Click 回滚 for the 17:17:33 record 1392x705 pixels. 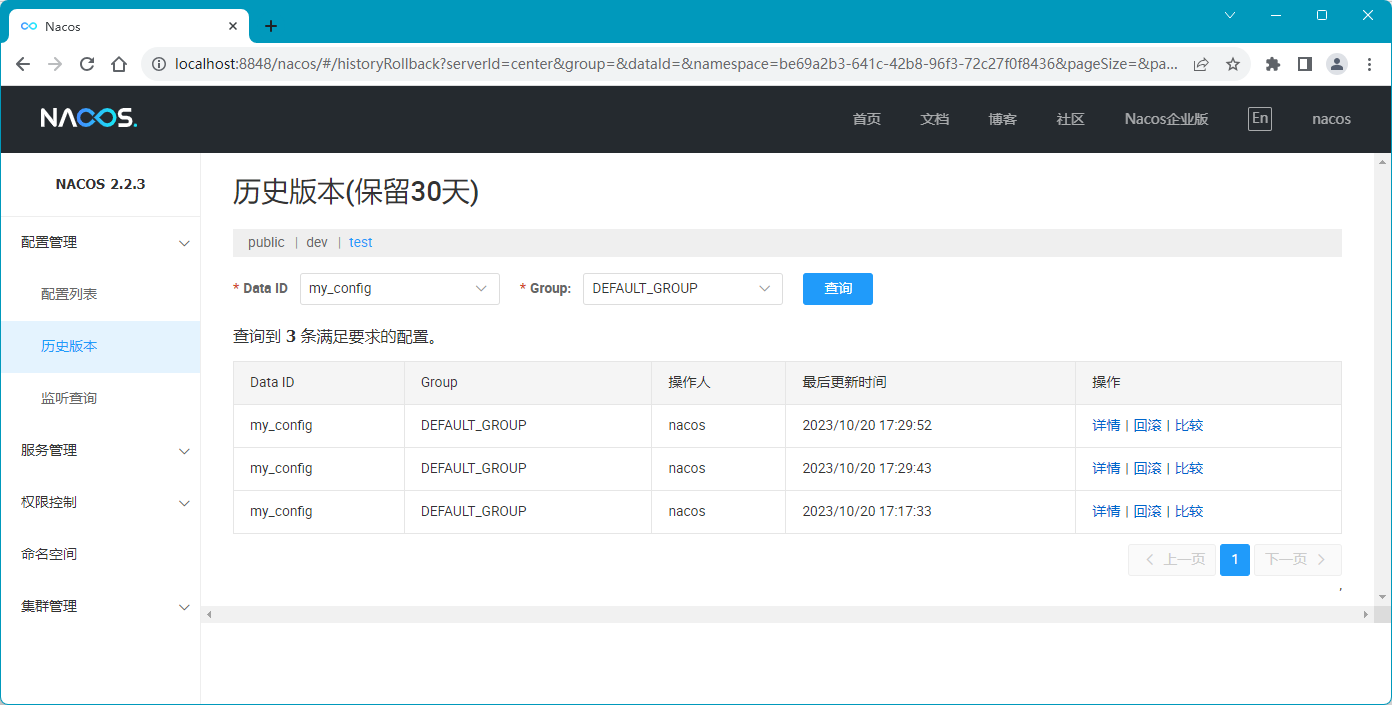pyautogui.click(x=1147, y=511)
